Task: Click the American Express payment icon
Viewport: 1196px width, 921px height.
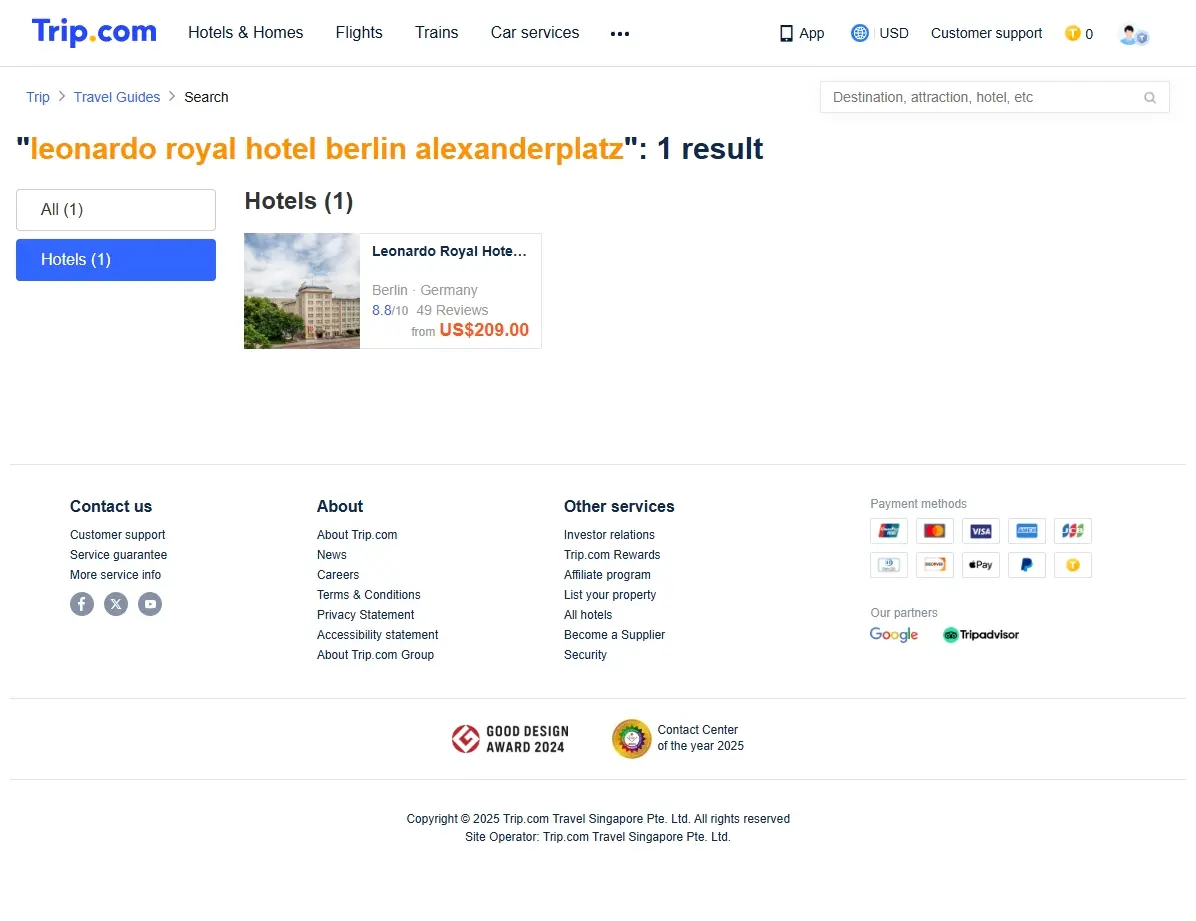Action: 1027,531
